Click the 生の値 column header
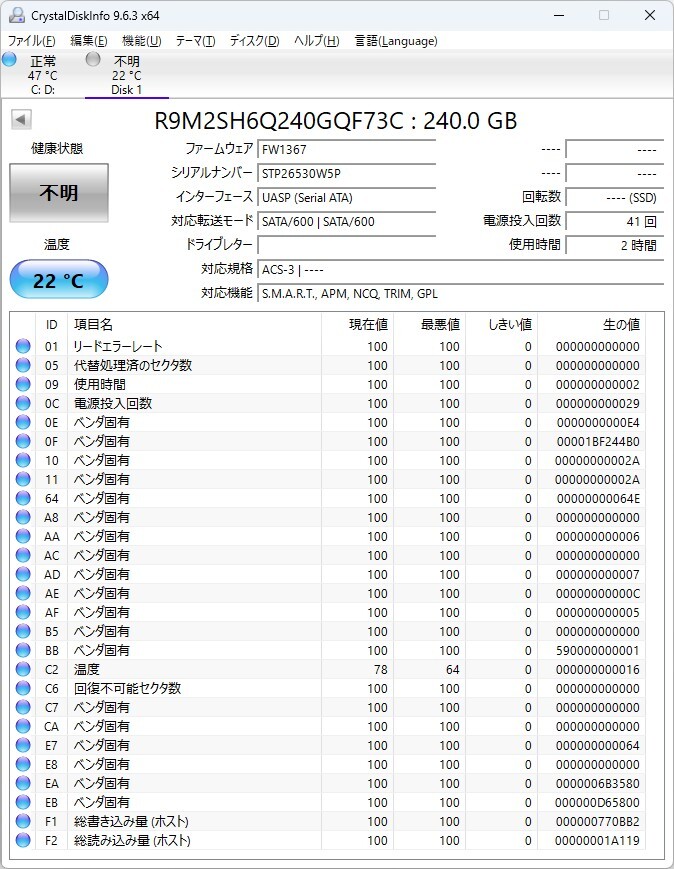The height and width of the screenshot is (869, 674). pos(591,325)
